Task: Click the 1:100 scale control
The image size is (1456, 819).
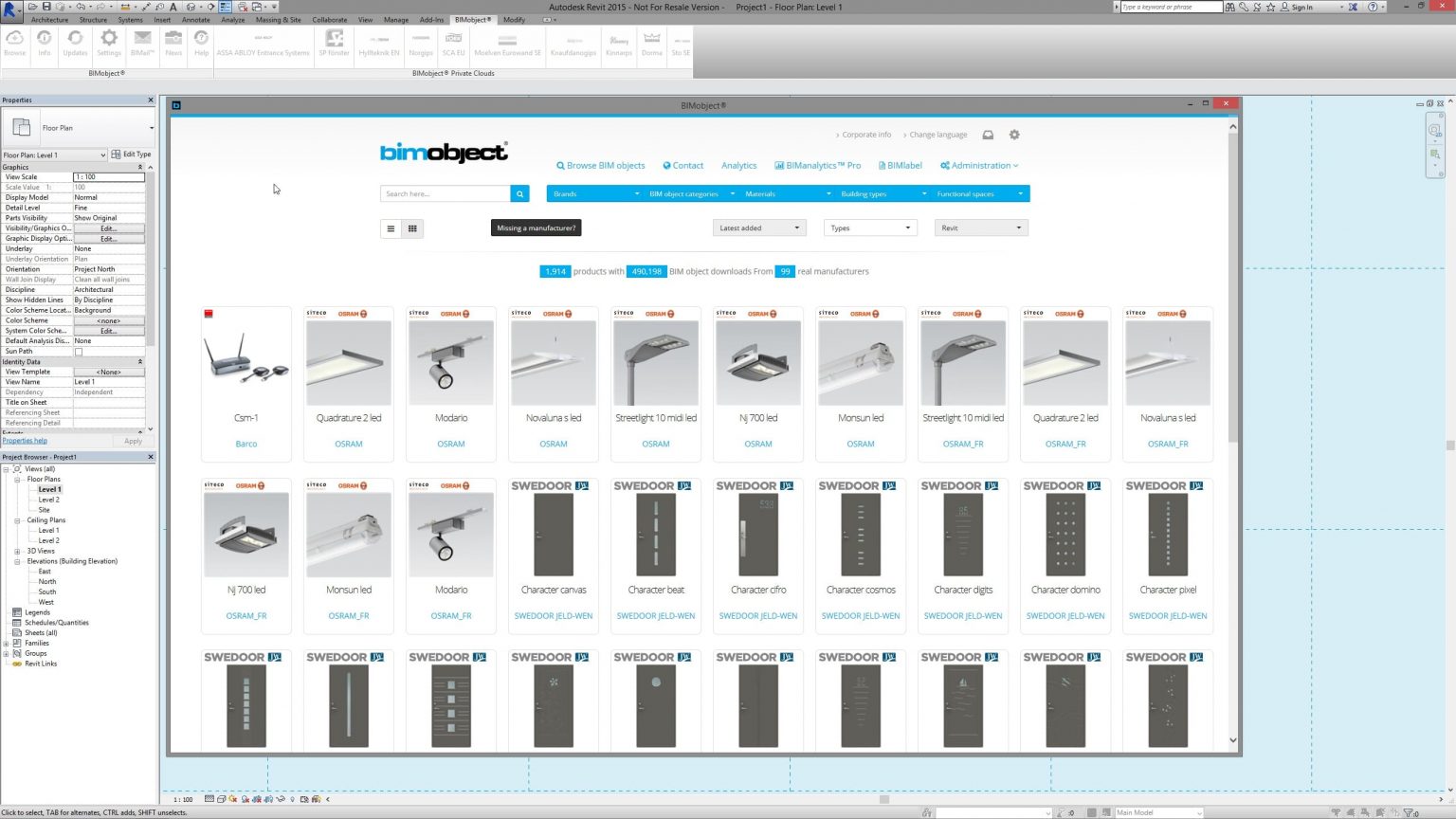Action: coord(186,799)
